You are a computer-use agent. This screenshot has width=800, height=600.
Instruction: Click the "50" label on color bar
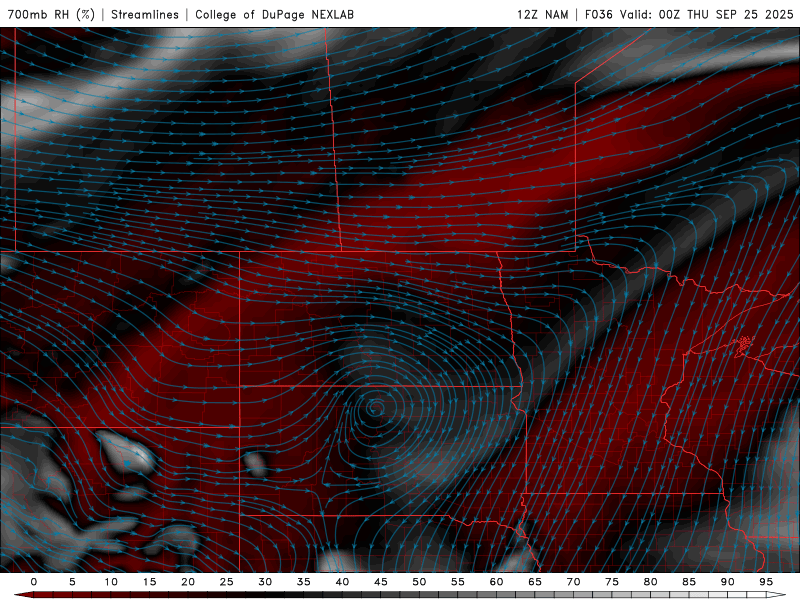click(x=419, y=582)
